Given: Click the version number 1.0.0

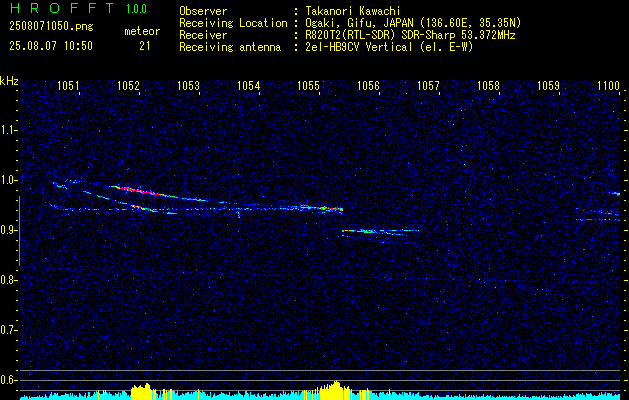Looking at the screenshot, I should 136,8.
